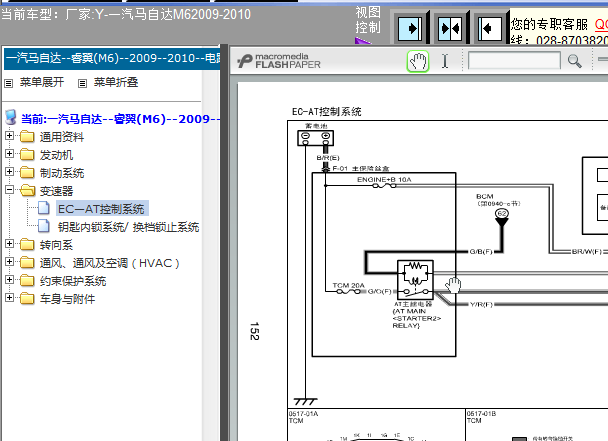Select the 制动系统 tree label
Image resolution: width=608 pixels, height=441 pixels.
[x=62, y=173]
